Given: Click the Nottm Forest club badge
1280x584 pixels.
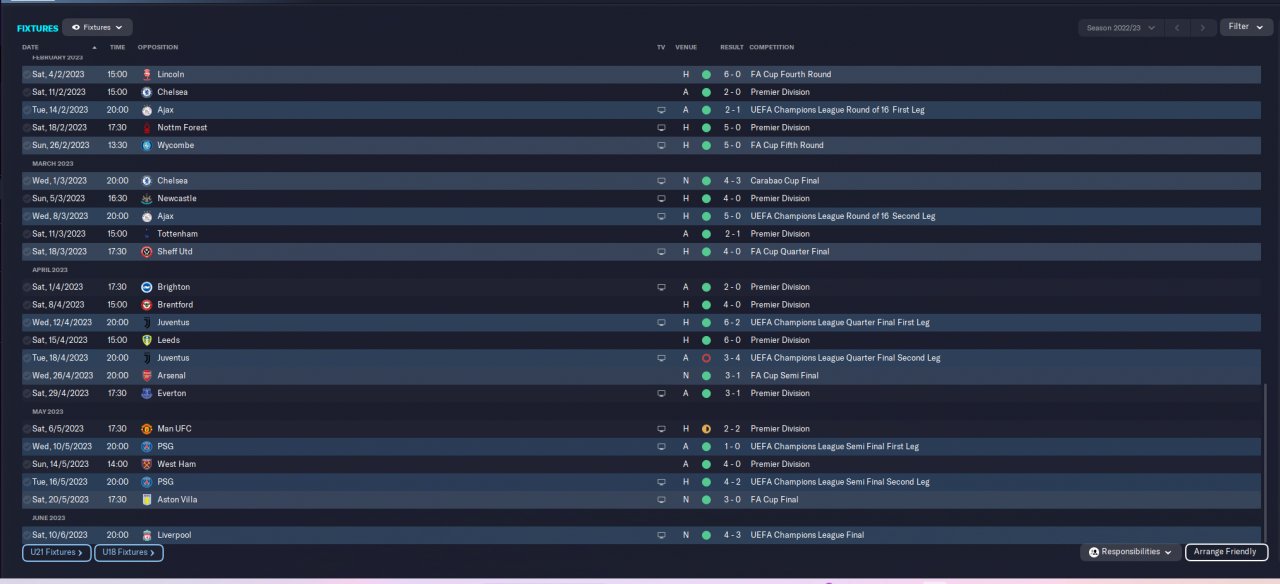Looking at the screenshot, I should 146,128.
